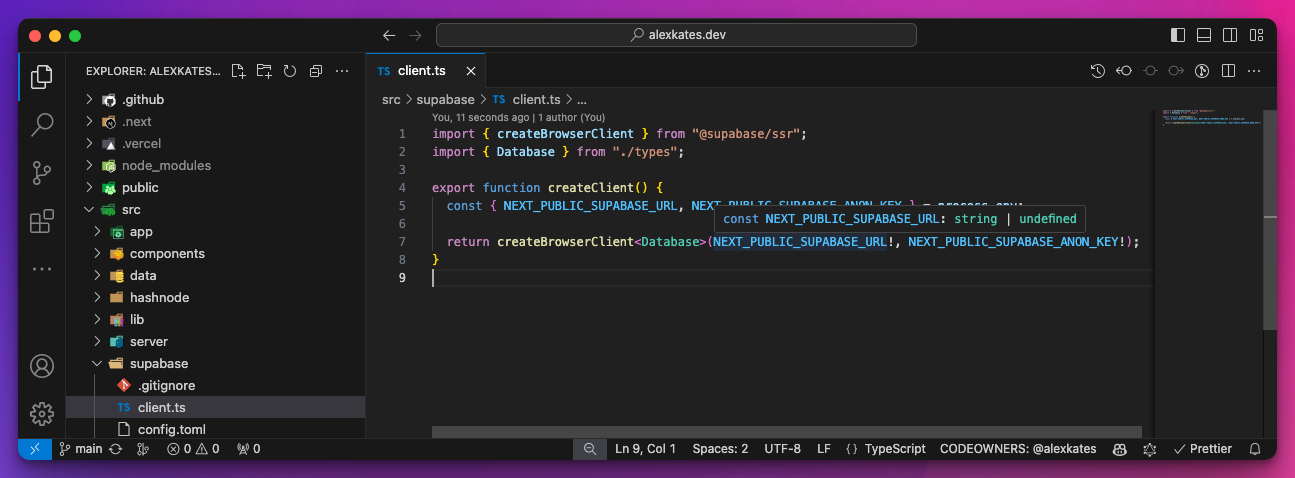Collapse the supabase folder
Image resolution: width=1295 pixels, height=478 pixels.
[215, 364]
